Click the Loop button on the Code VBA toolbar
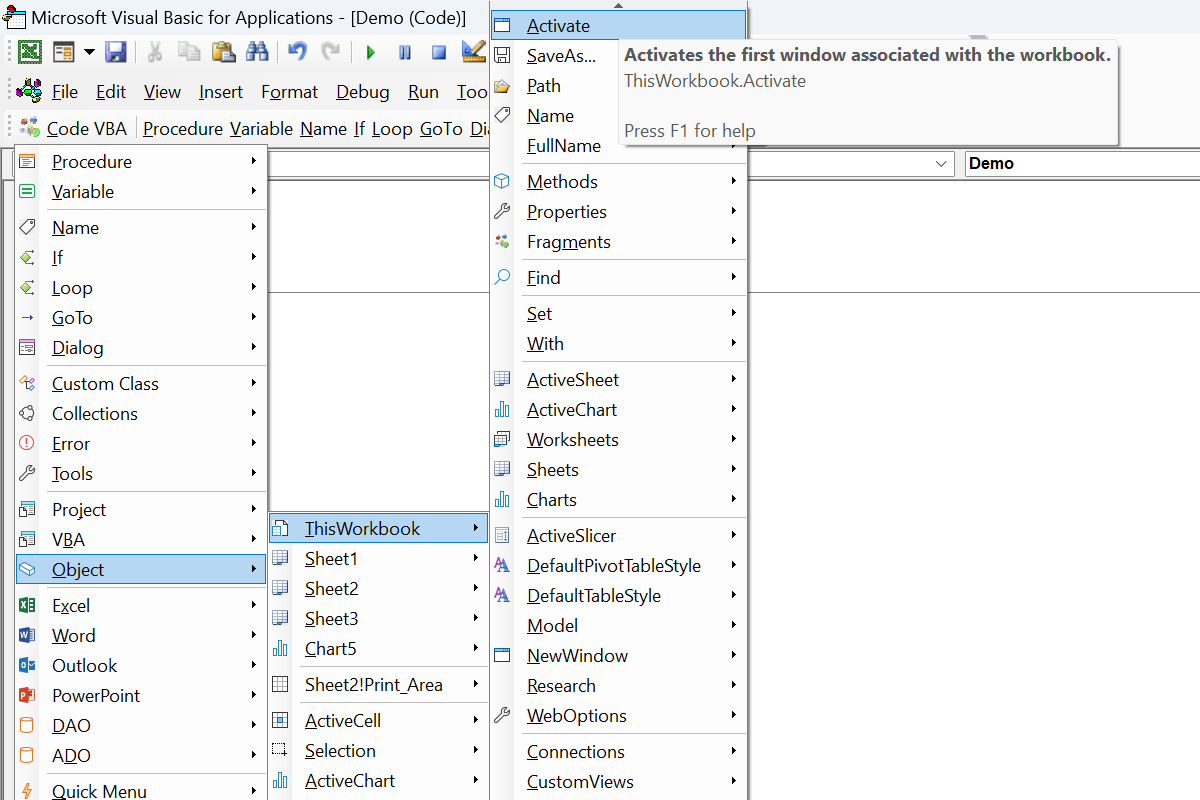The height and width of the screenshot is (800, 1200). (392, 128)
